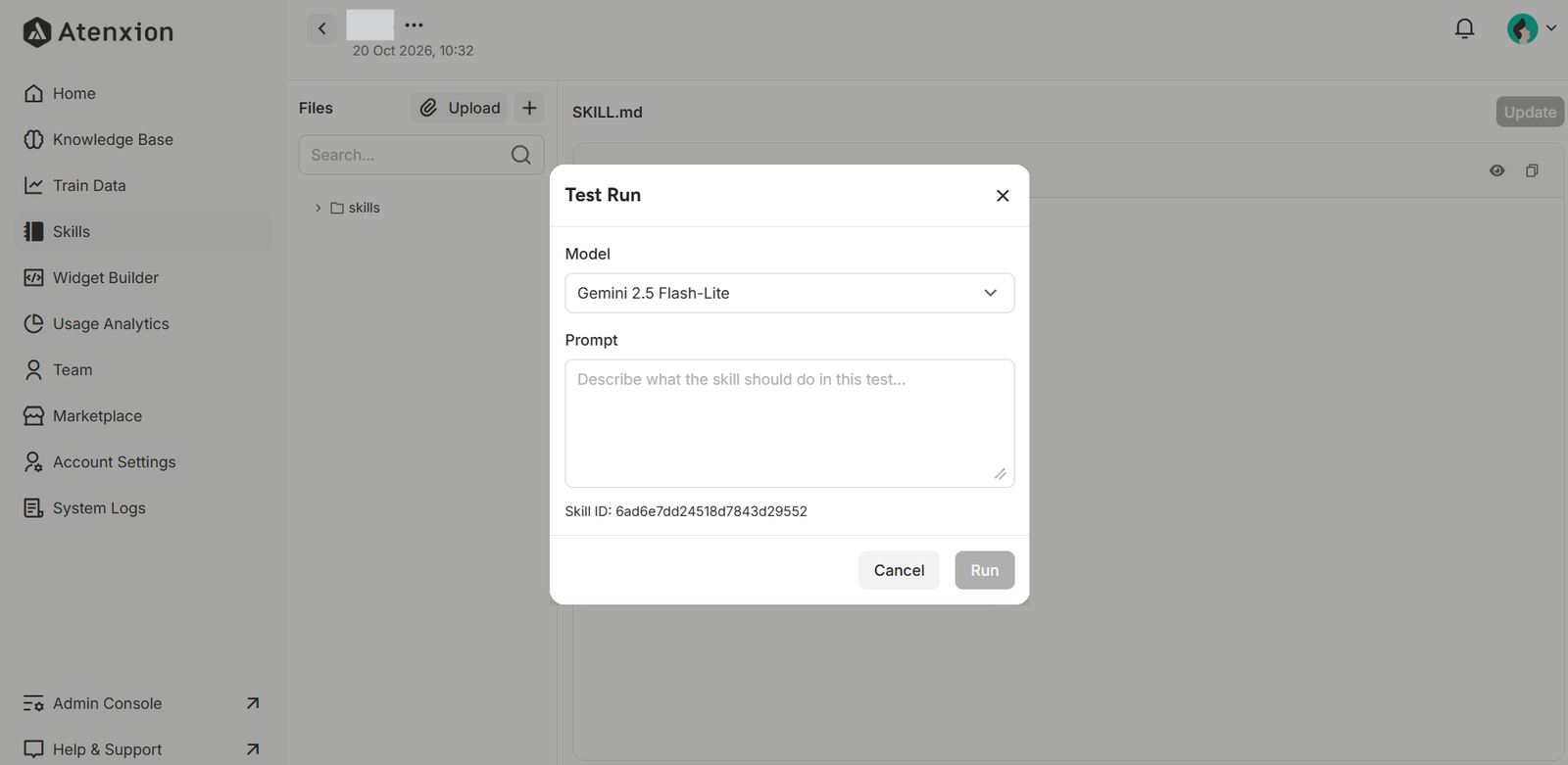The width and height of the screenshot is (1568, 765).
Task: Expand the skills folder chevron
Action: point(318,208)
